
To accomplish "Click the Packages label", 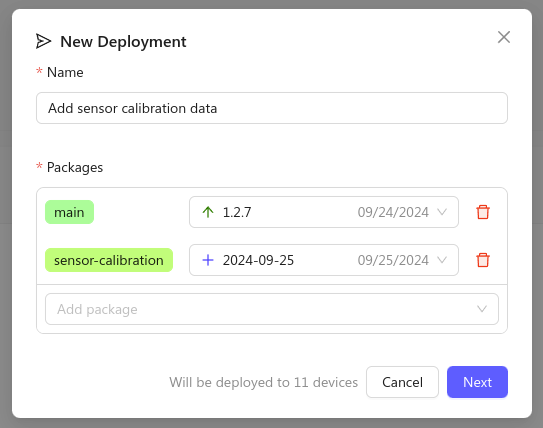I will [75, 167].
